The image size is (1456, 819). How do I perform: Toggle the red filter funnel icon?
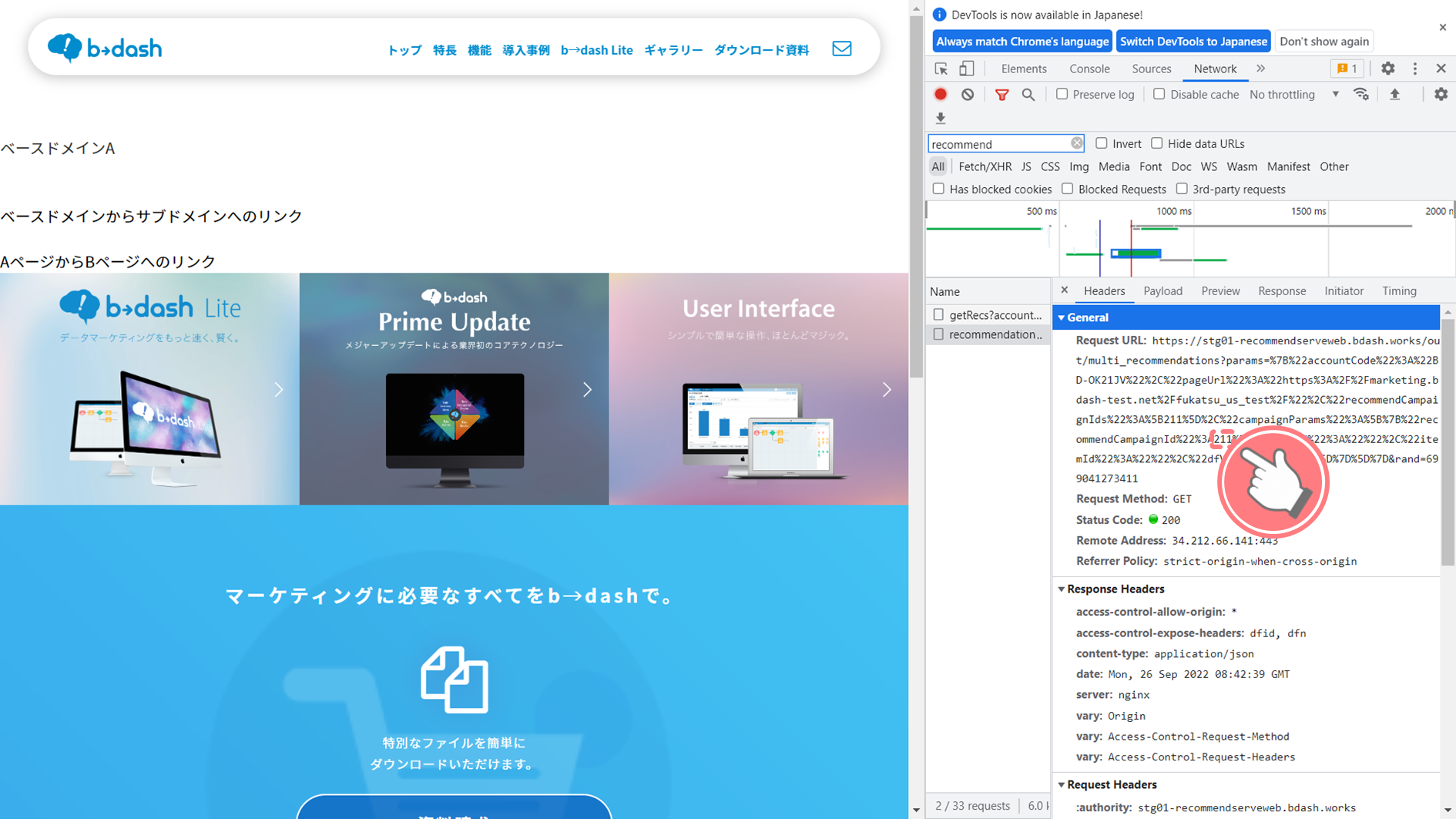[x=1001, y=95]
